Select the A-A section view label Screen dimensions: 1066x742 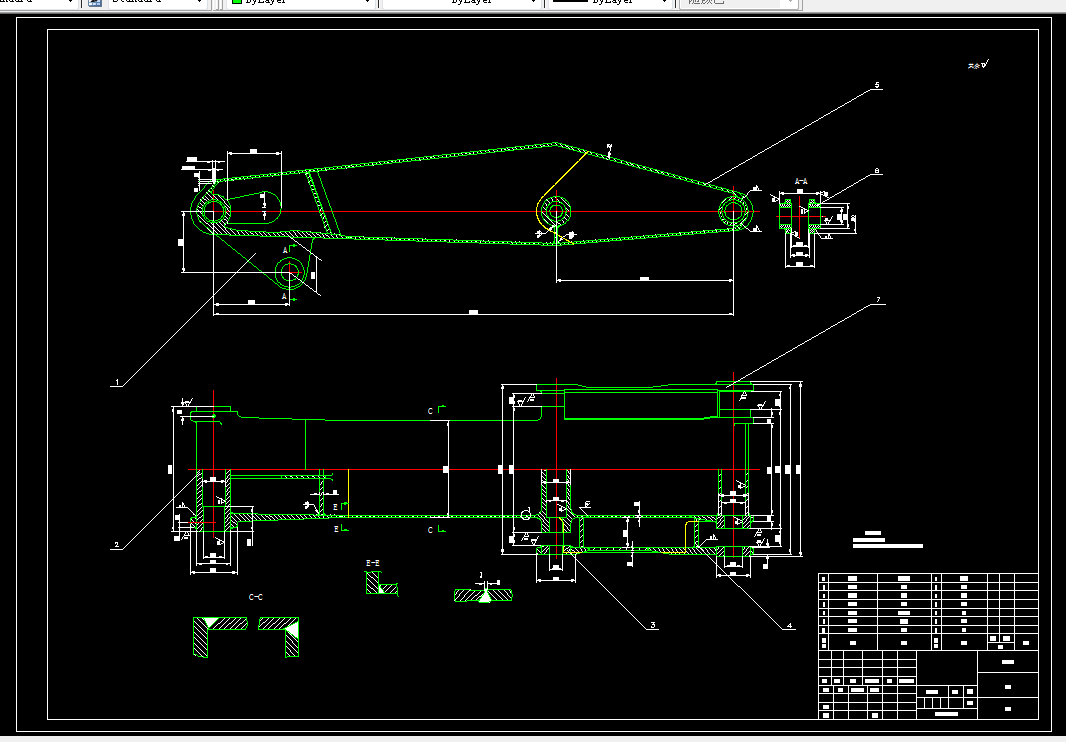(x=801, y=182)
